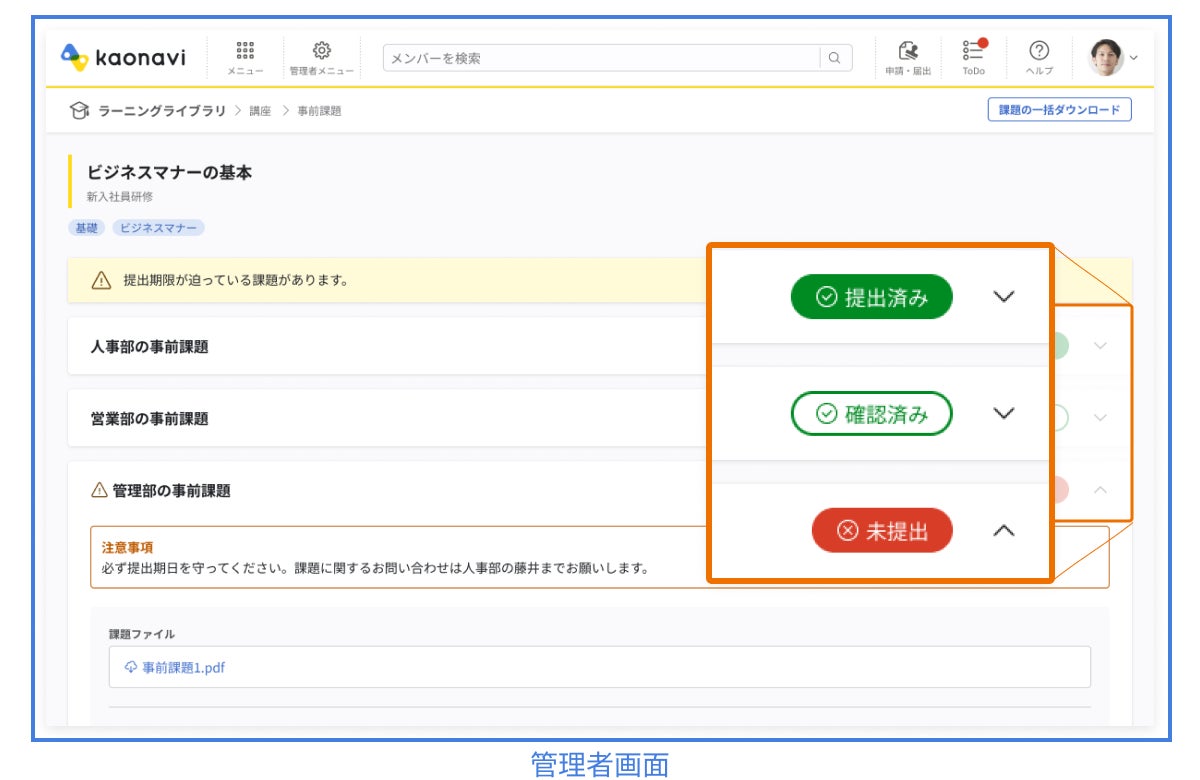This screenshot has height=780, width=1200.
Task: Click the 基礎 tag
Action: tap(86, 228)
